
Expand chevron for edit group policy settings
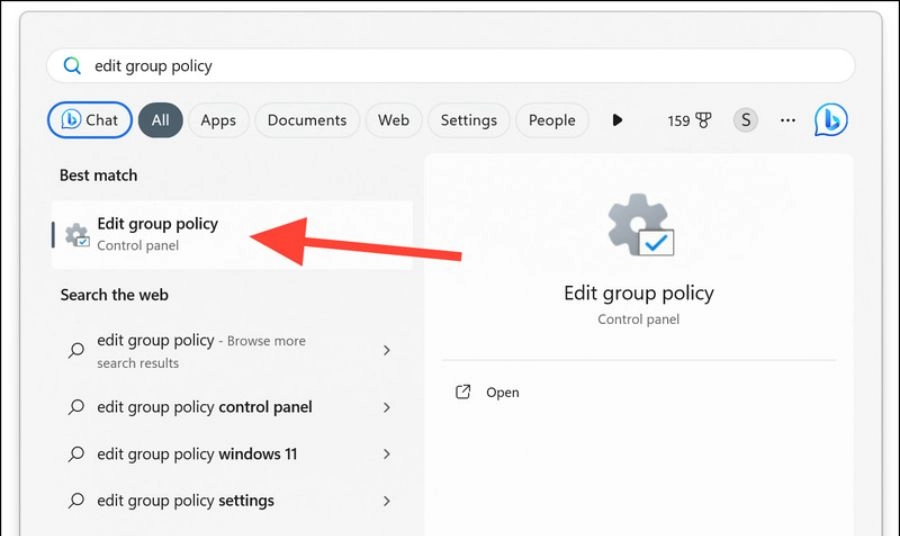point(387,501)
